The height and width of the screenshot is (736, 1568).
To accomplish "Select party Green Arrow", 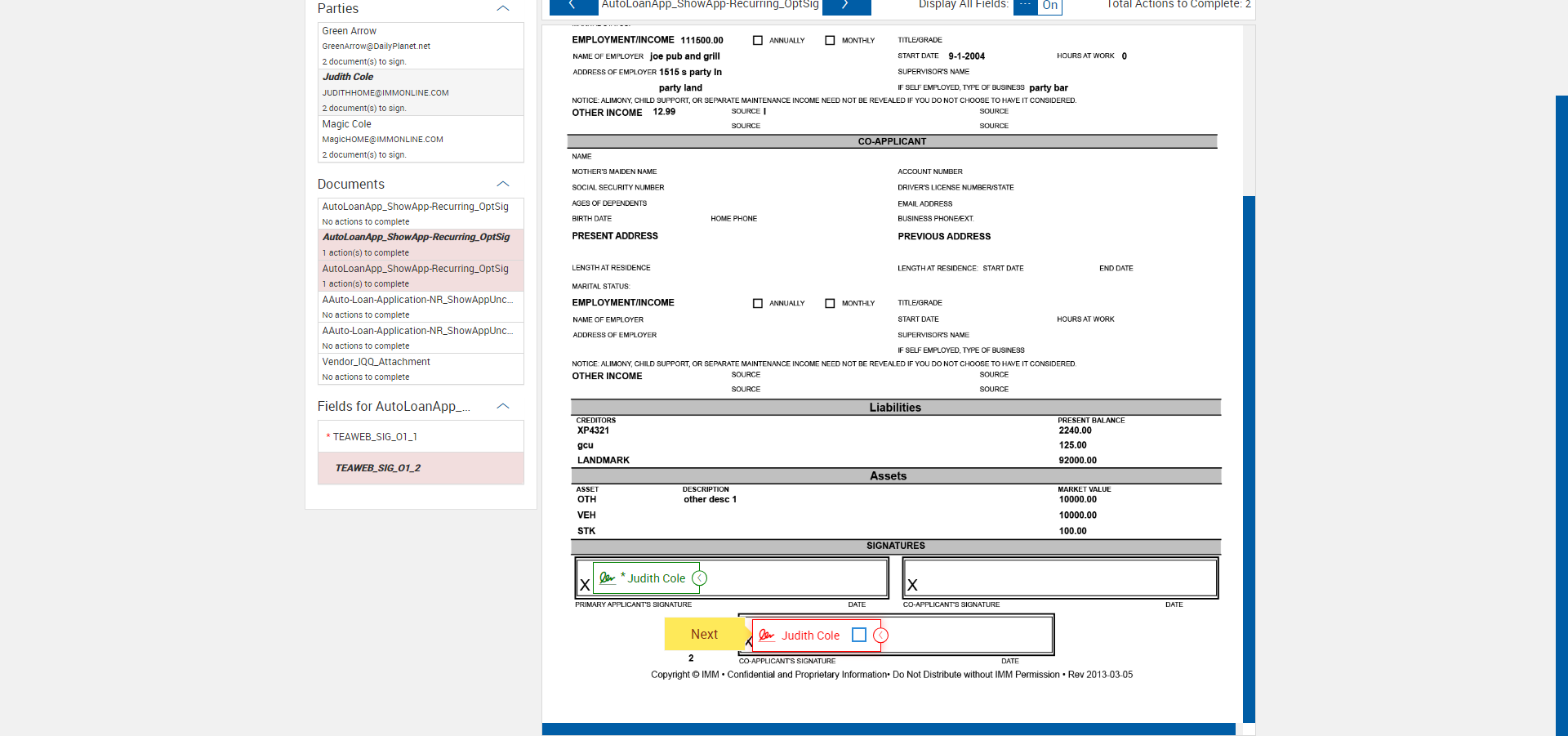I will tap(421, 46).
